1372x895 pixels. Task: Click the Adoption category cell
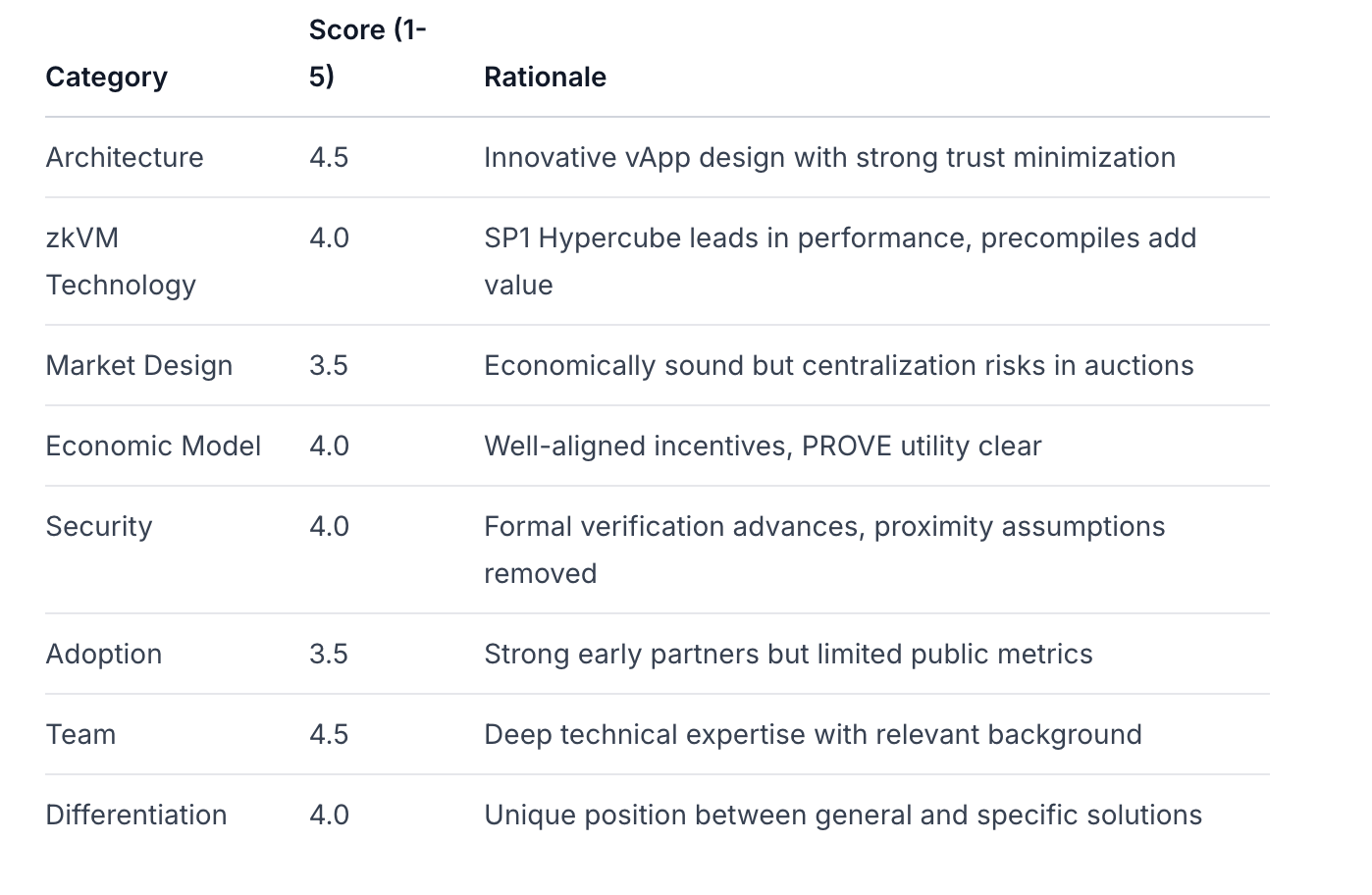(x=104, y=654)
